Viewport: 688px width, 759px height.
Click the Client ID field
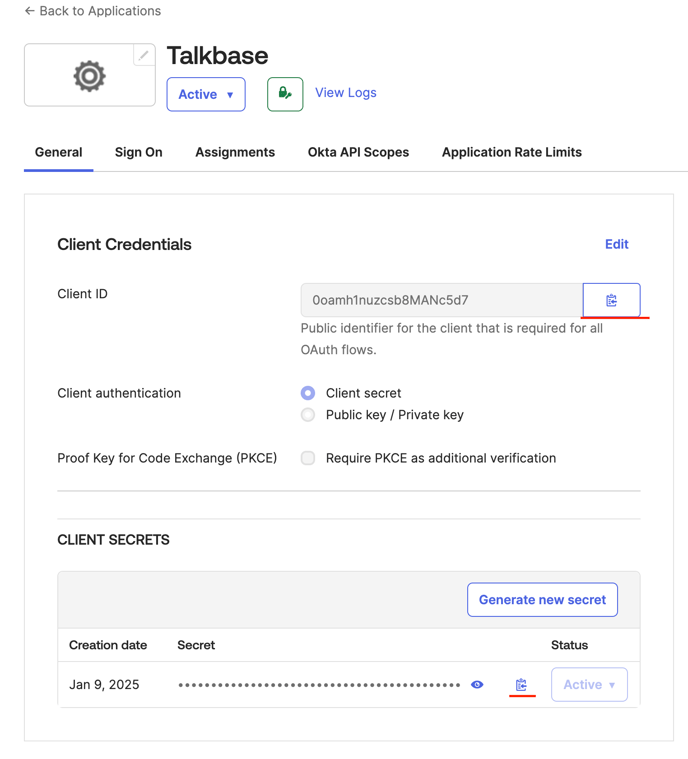pyautogui.click(x=442, y=300)
